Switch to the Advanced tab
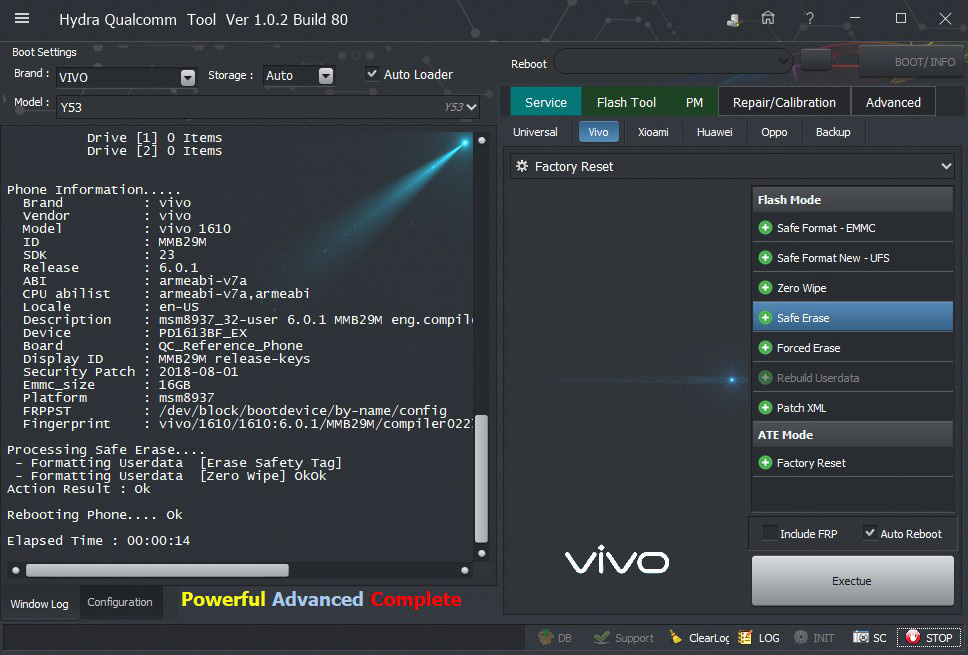Viewport: 968px width, 655px height. click(x=893, y=102)
